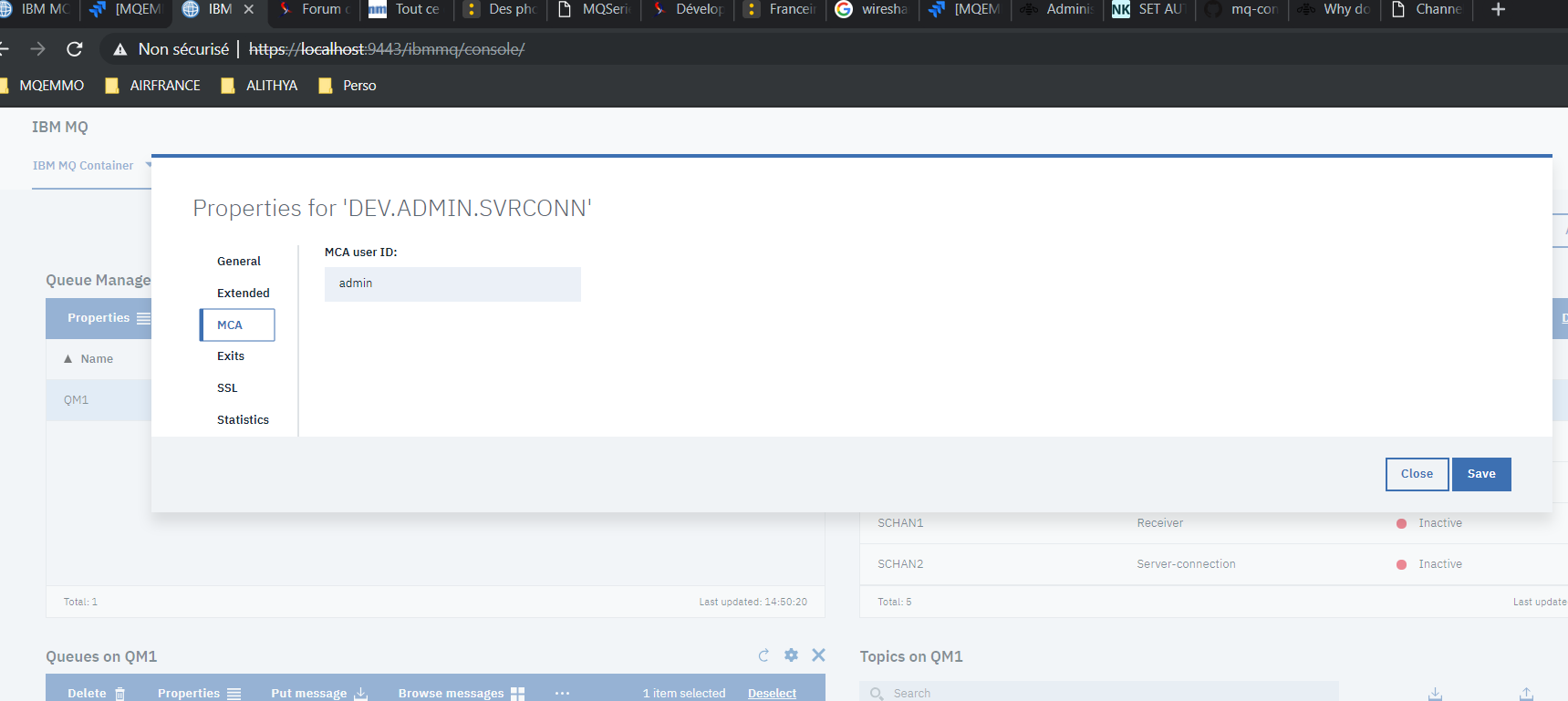Click the 'Total: 1' footer text
The image size is (1568, 701).
click(80, 602)
